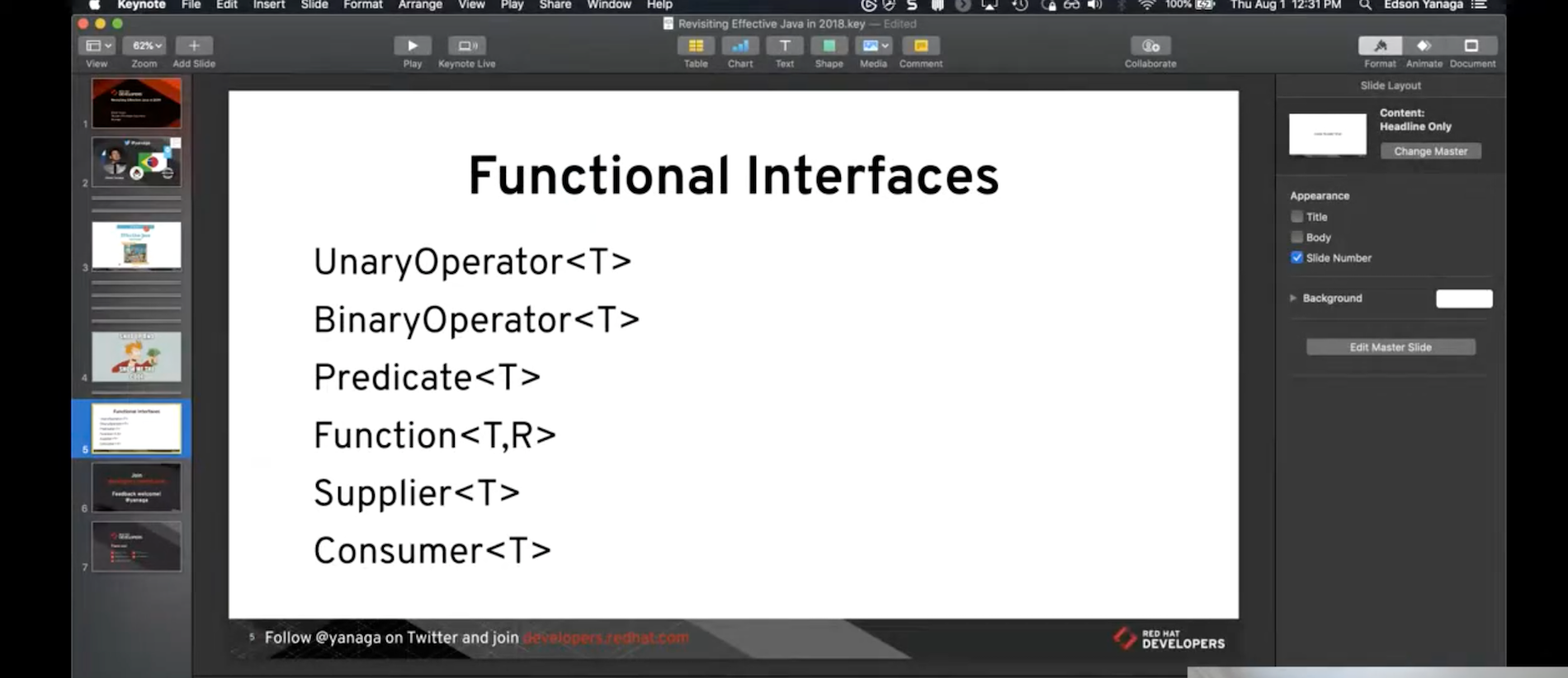Click the Shape tool icon
The height and width of the screenshot is (678, 1568).
click(829, 46)
